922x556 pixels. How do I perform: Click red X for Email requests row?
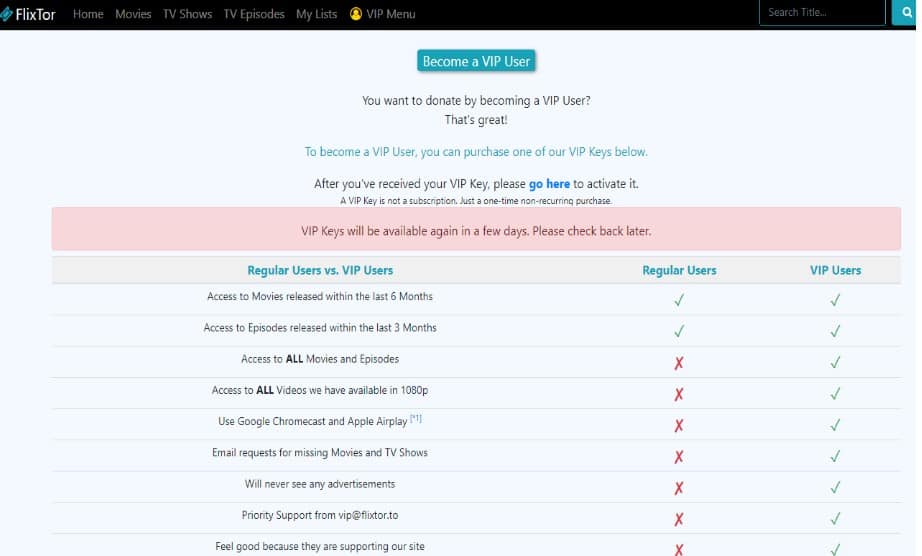pos(679,456)
